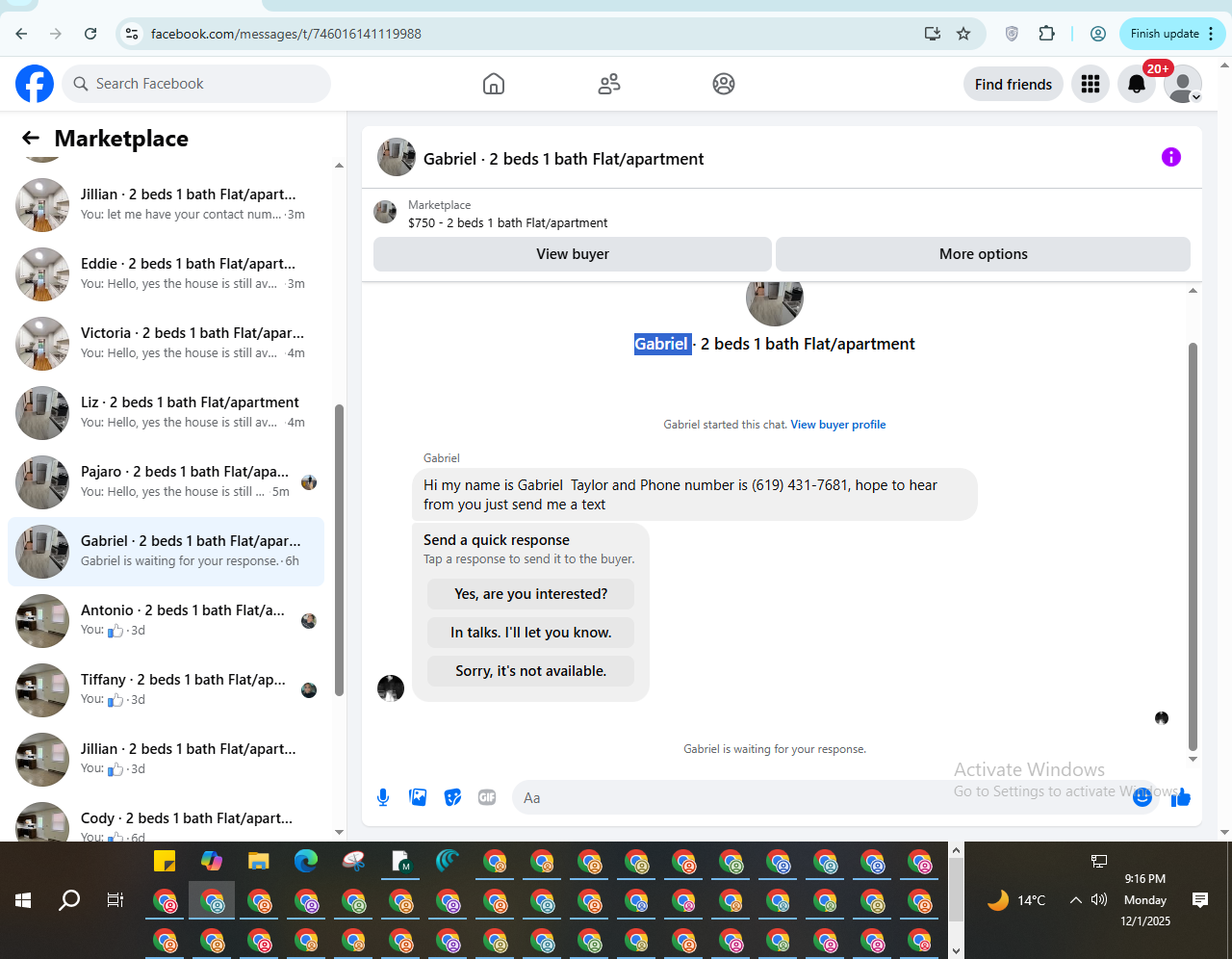This screenshot has height=959, width=1232.
Task: Open Sticky Notes from the taskbar
Action: tap(165, 861)
